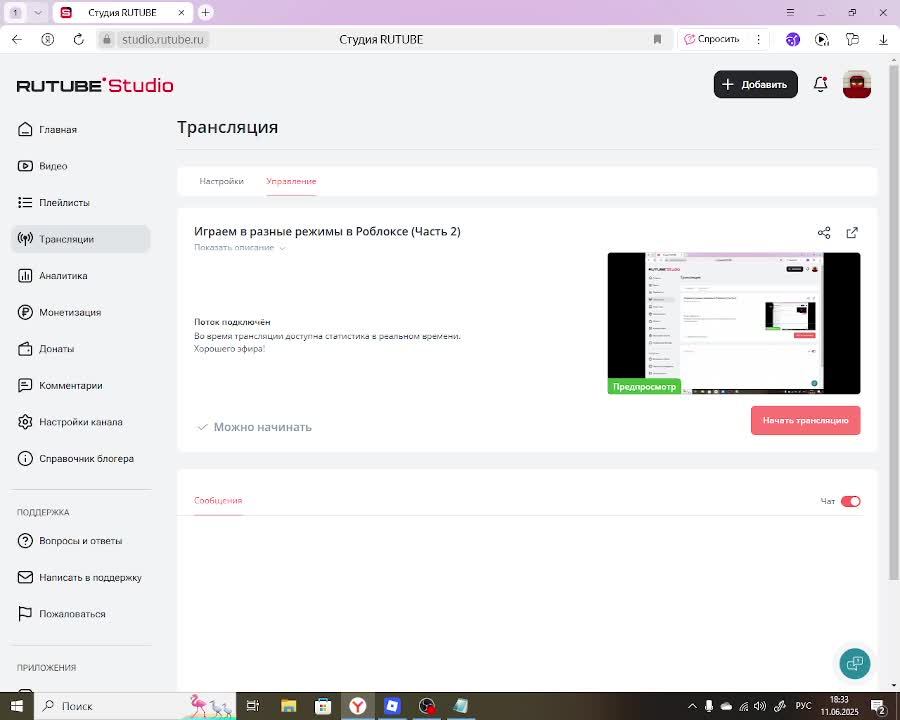Select the Сообщения tab
Image resolution: width=900 pixels, height=720 pixels.
tap(218, 501)
